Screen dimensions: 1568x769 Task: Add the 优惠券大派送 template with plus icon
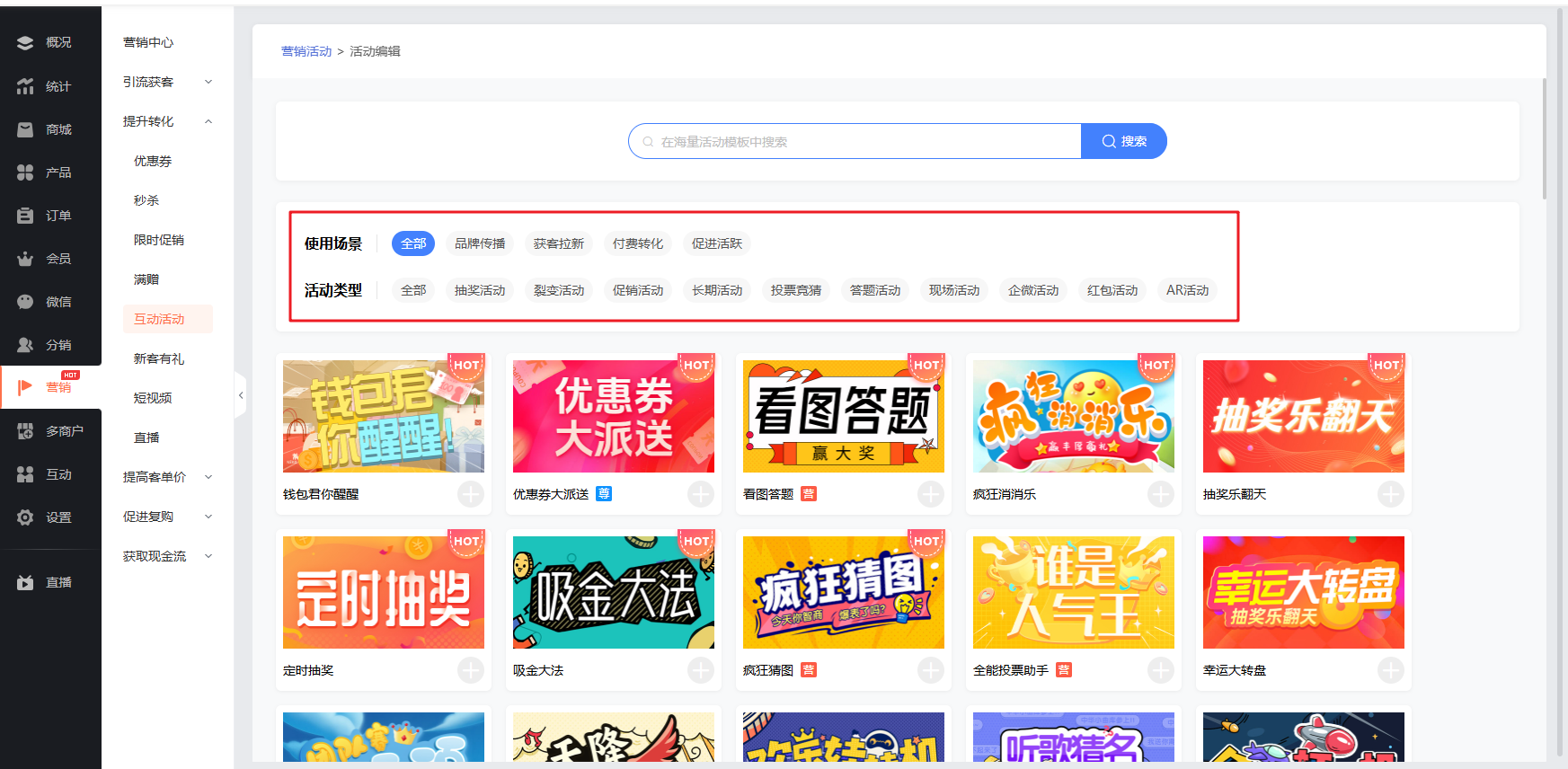click(701, 494)
